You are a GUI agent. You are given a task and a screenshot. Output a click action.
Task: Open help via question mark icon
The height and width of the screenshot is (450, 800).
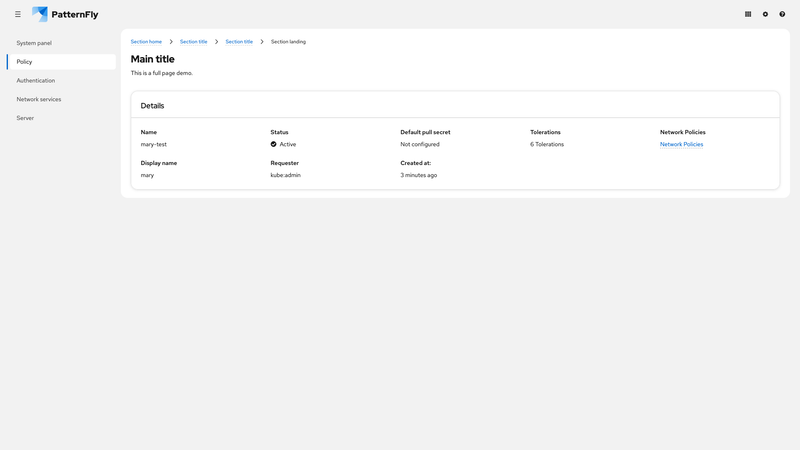tap(782, 14)
